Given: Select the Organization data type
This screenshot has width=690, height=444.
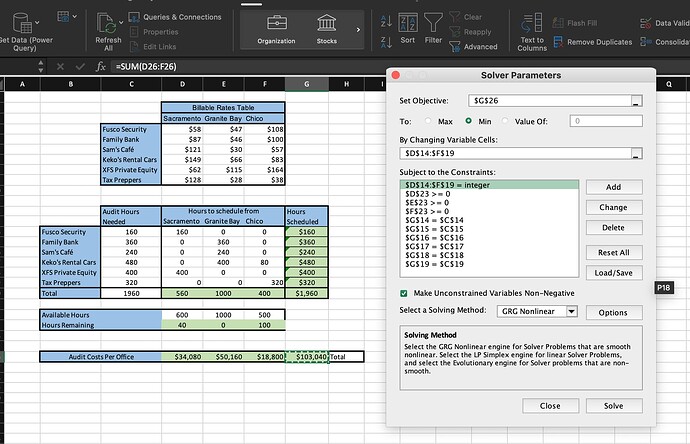Looking at the screenshot, I should [276, 29].
